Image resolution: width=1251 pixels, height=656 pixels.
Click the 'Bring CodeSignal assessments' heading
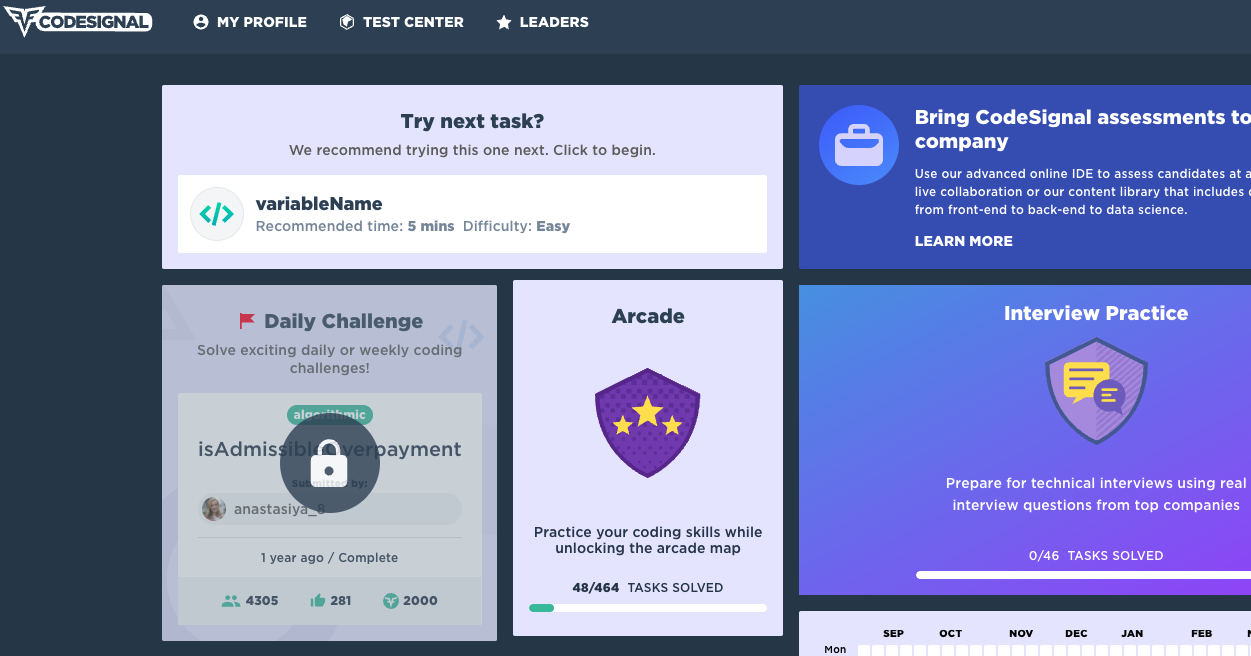coord(1083,129)
